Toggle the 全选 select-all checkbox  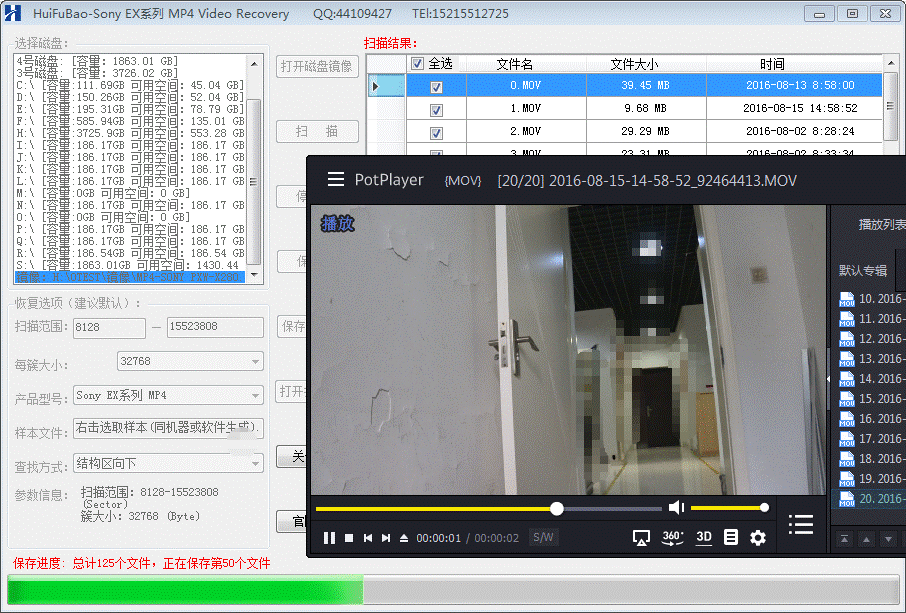pos(417,64)
